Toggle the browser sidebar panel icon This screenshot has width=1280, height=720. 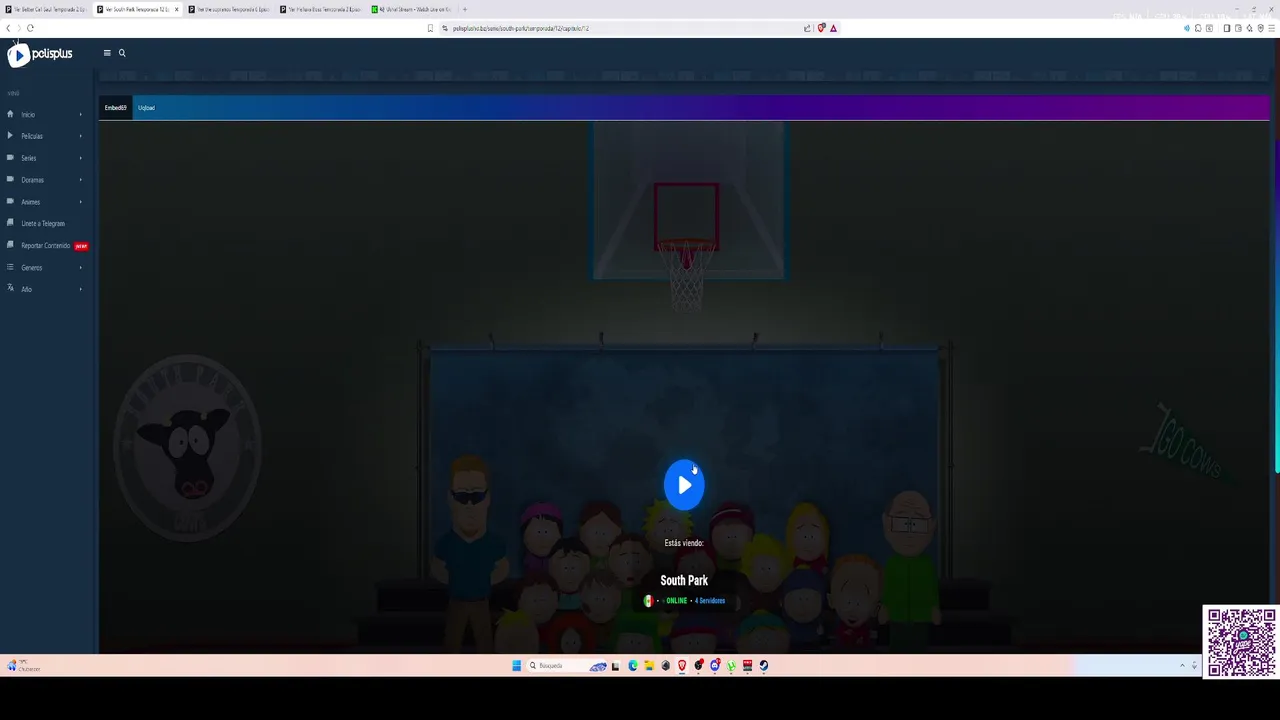point(1227,28)
